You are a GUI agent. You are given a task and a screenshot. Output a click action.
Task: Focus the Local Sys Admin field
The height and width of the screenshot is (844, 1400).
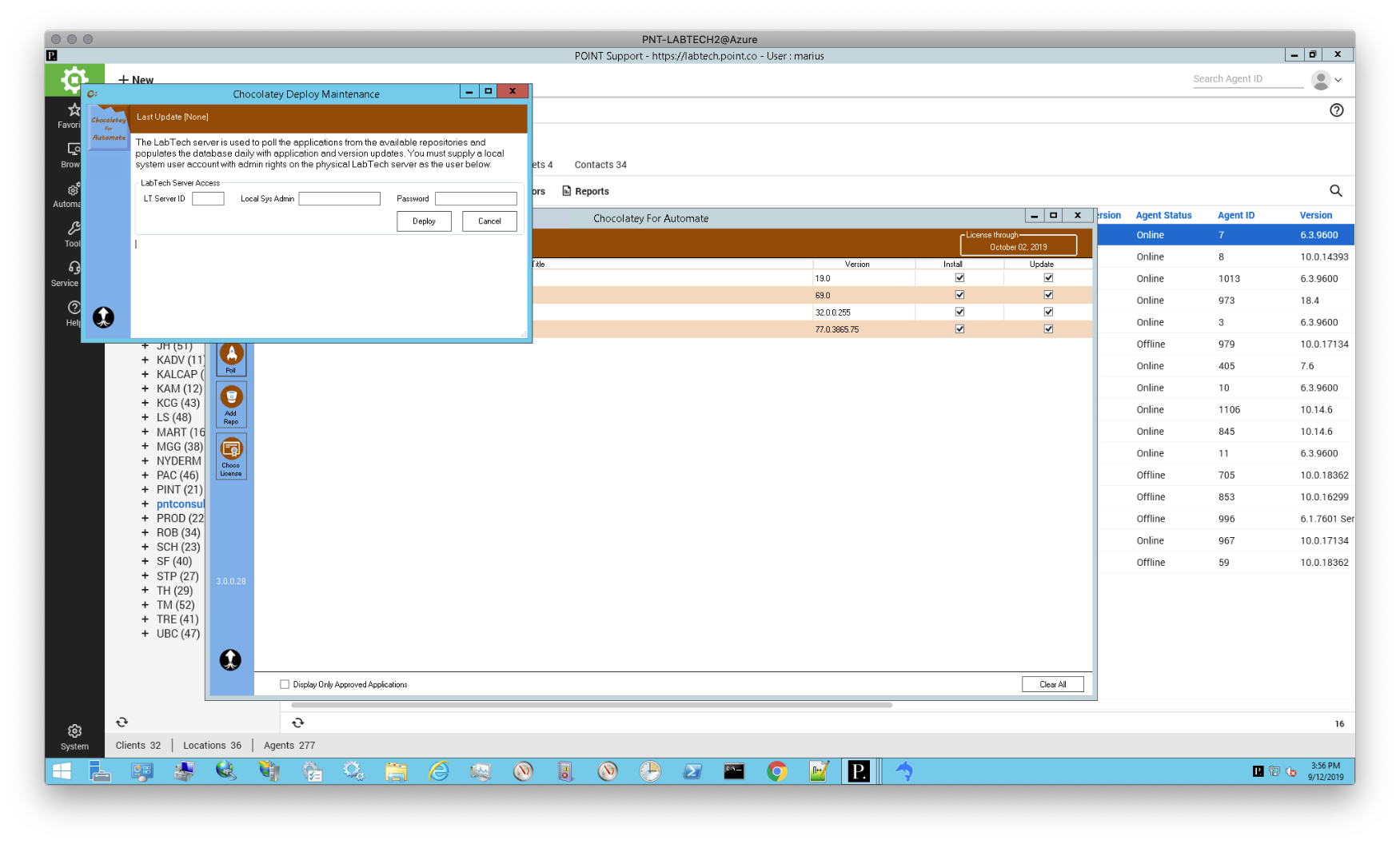coord(339,198)
